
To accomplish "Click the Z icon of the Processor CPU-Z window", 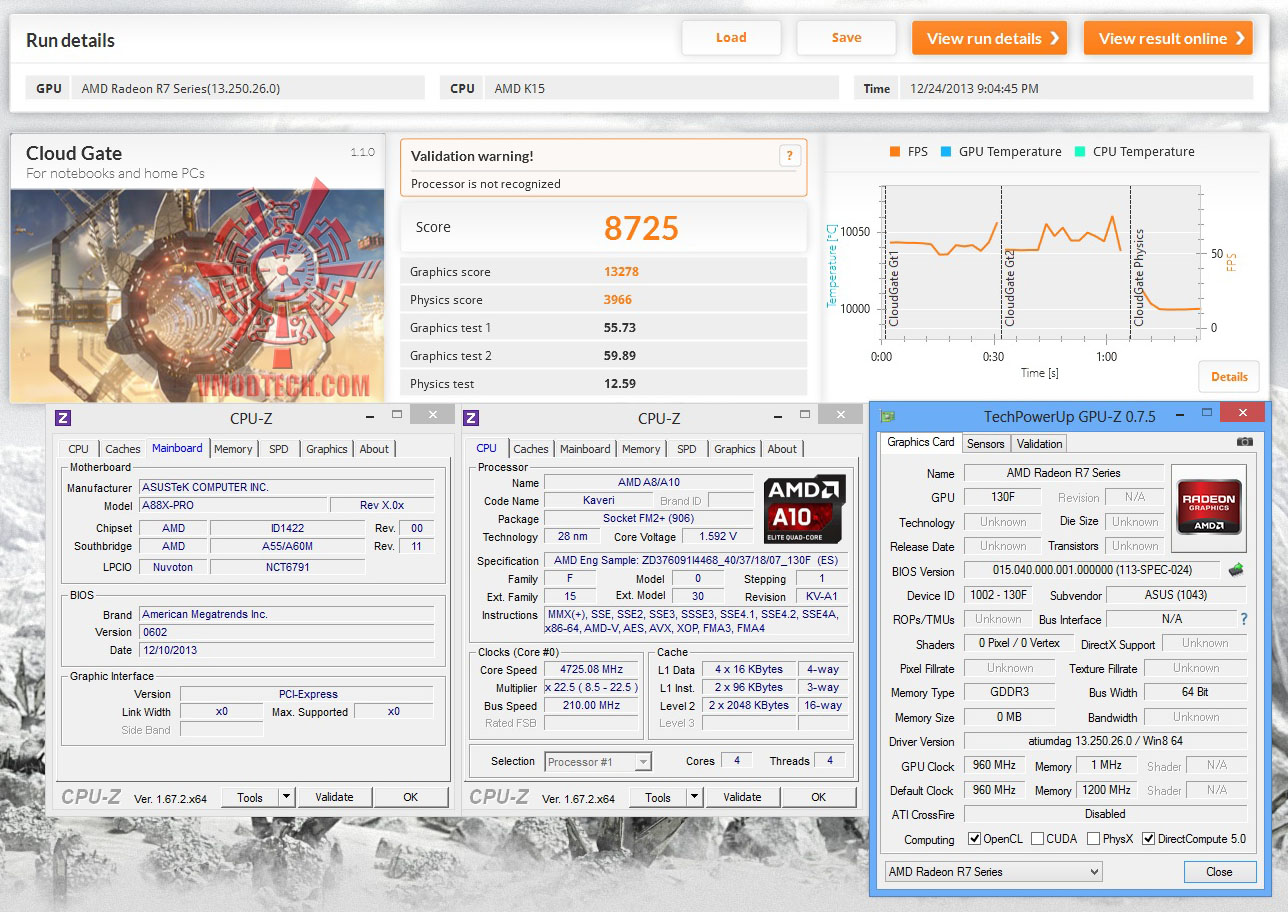I will point(471,418).
